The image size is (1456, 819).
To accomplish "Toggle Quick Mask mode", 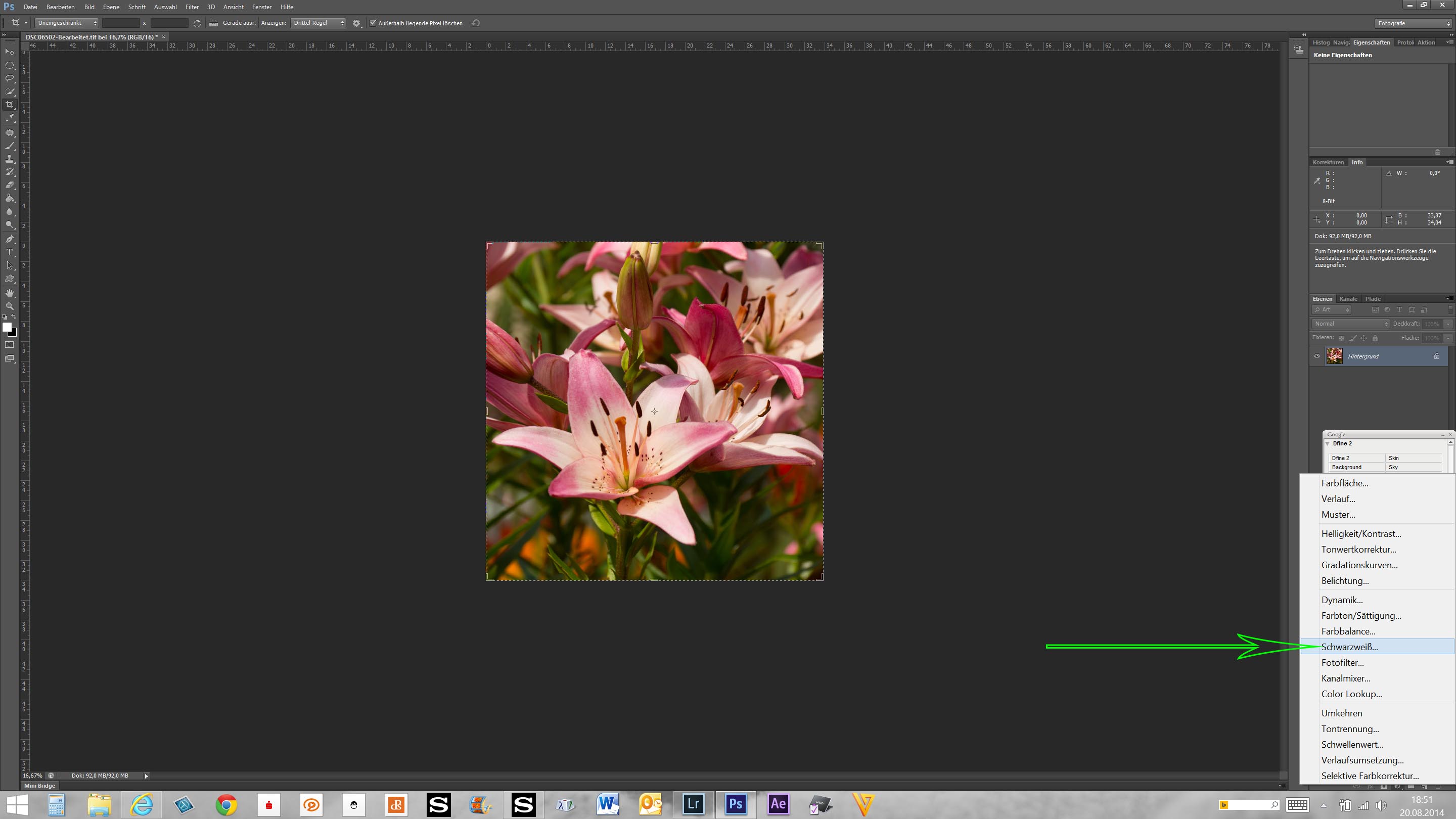I will click(10, 345).
